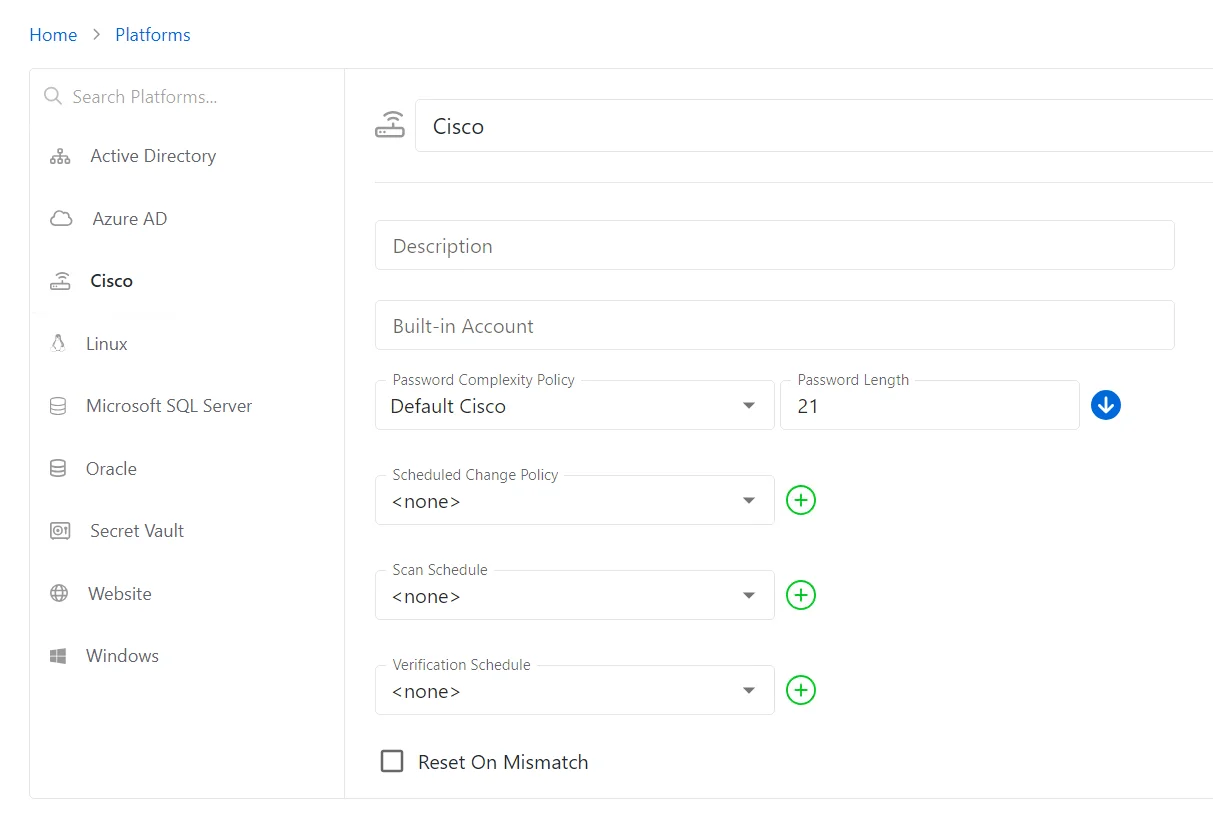The image size is (1213, 818).
Task: Click the Microsoft SQL Server database icon
Action: click(x=58, y=406)
